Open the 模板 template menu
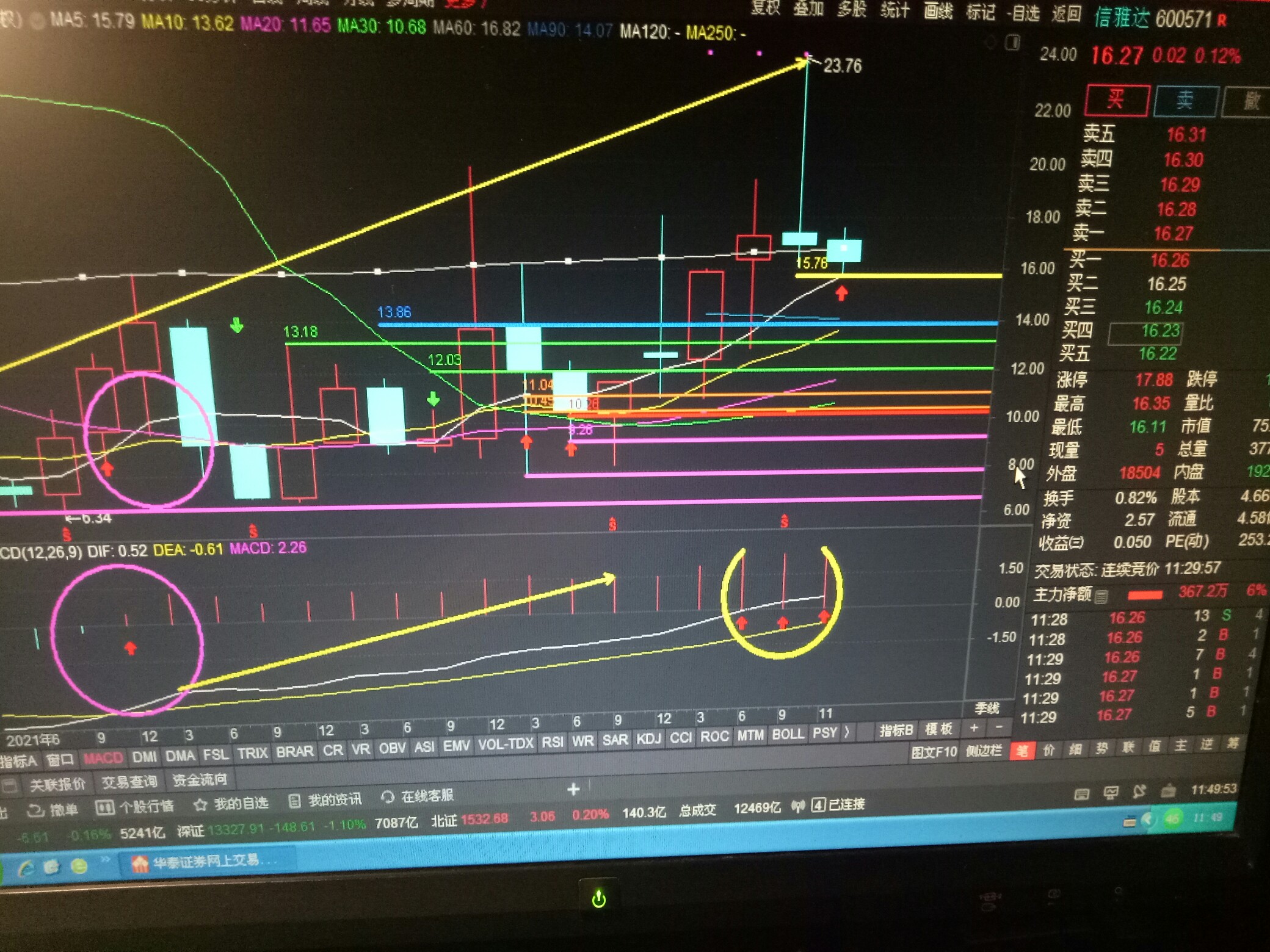The image size is (1270, 952). click(x=939, y=729)
